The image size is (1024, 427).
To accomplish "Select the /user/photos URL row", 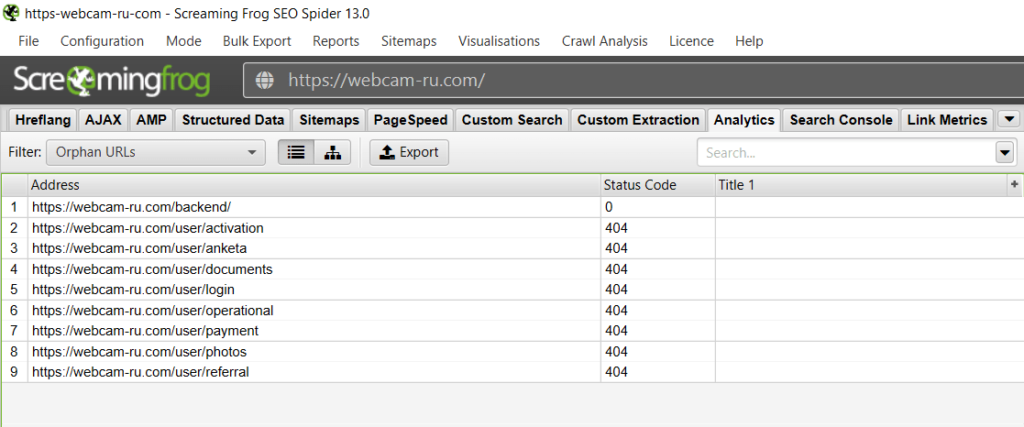I will (512, 352).
